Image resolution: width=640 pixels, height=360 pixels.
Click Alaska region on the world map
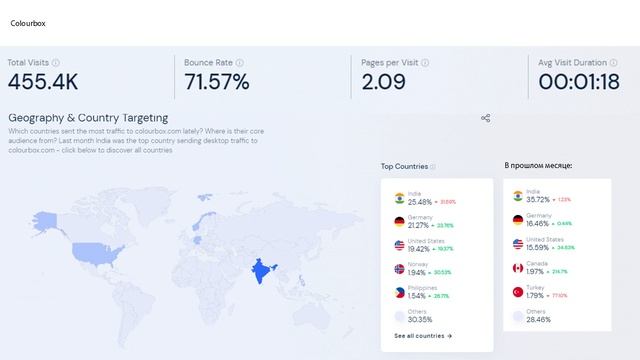pyautogui.click(x=45, y=221)
